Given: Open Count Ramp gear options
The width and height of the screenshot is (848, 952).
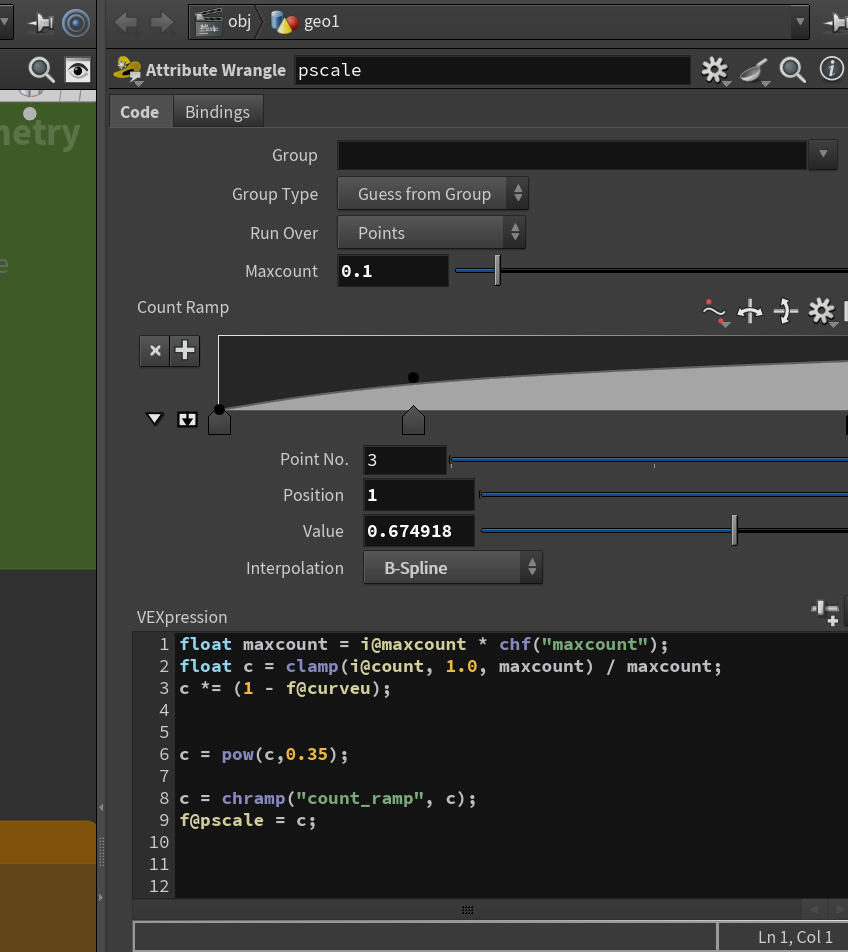Looking at the screenshot, I should click(821, 311).
